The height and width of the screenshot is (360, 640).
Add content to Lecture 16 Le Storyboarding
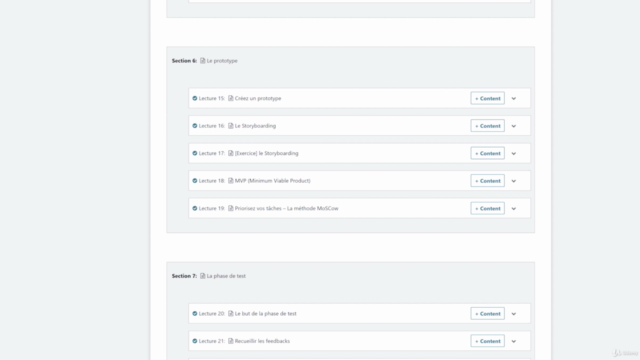point(487,126)
